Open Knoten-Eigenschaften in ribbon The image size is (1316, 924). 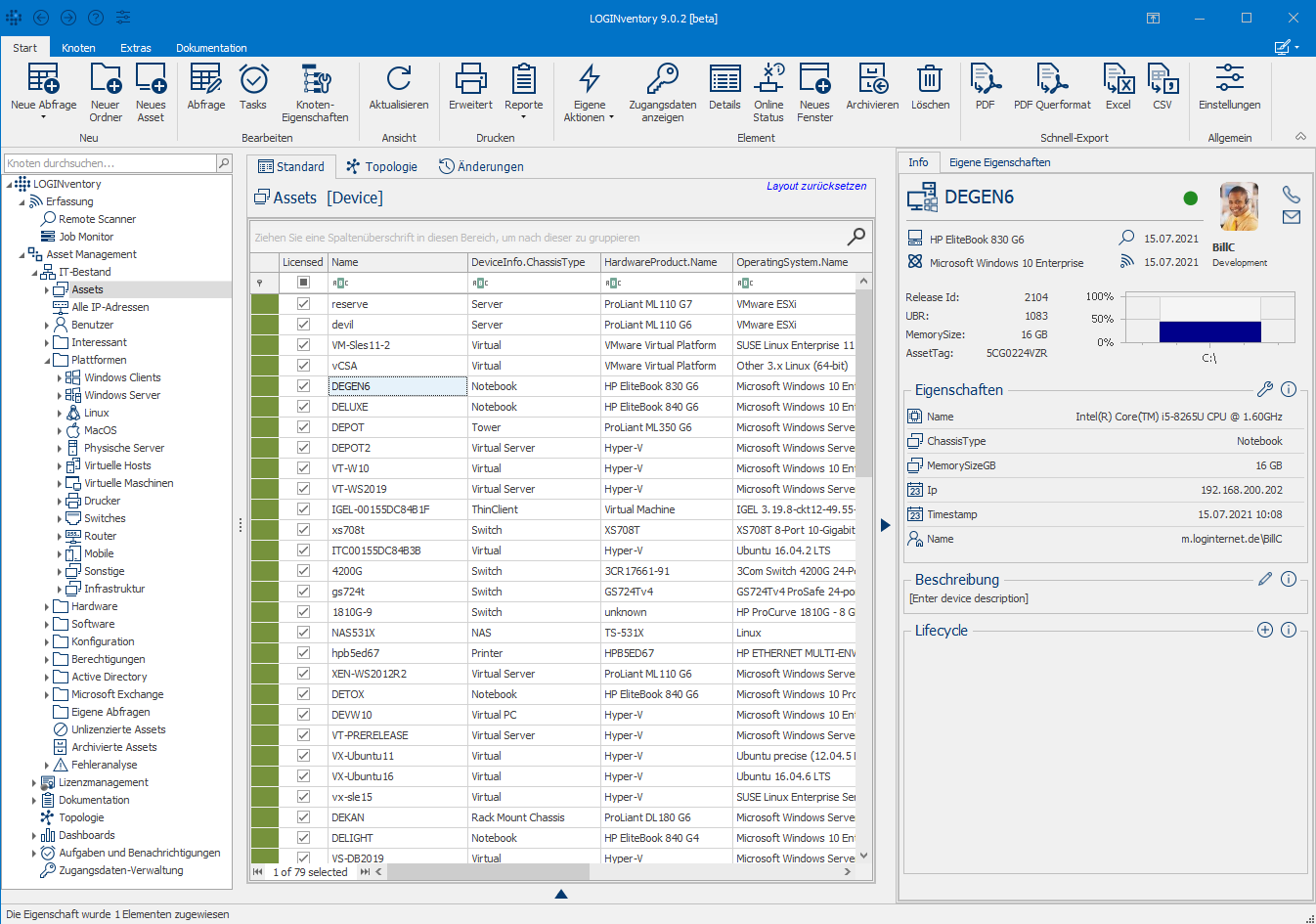315,92
